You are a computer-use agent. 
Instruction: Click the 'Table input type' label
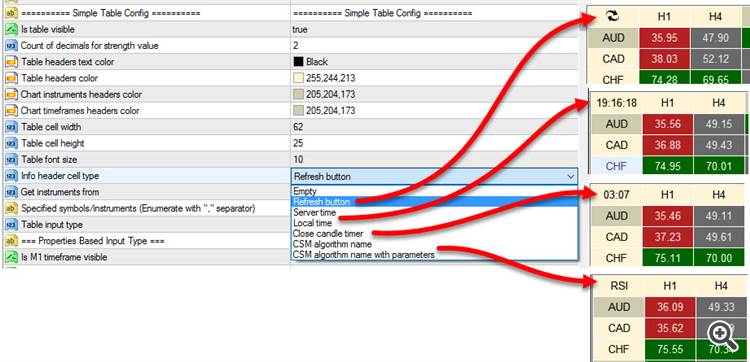click(52, 225)
